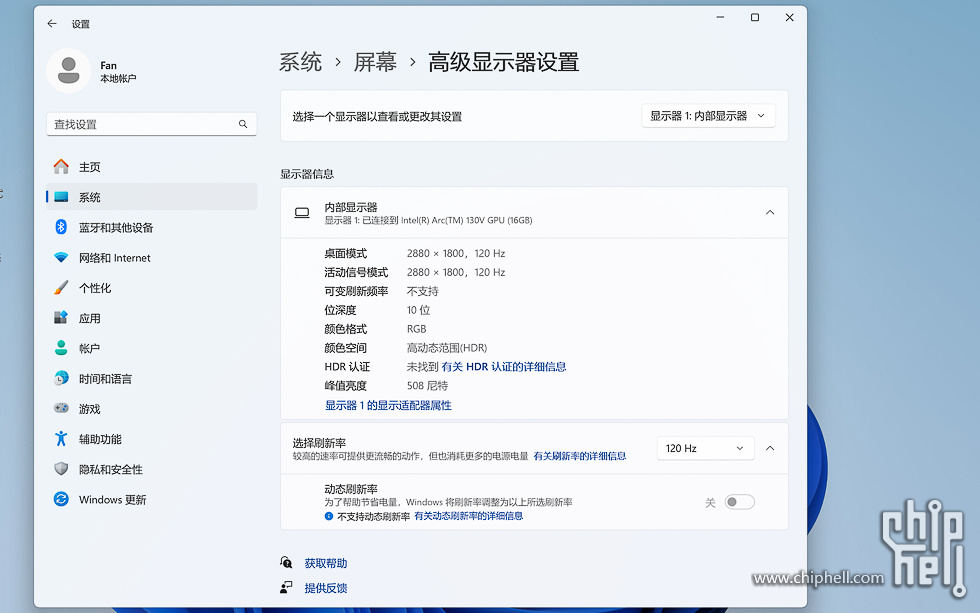Open 时间和语言 settings page

coord(152,378)
